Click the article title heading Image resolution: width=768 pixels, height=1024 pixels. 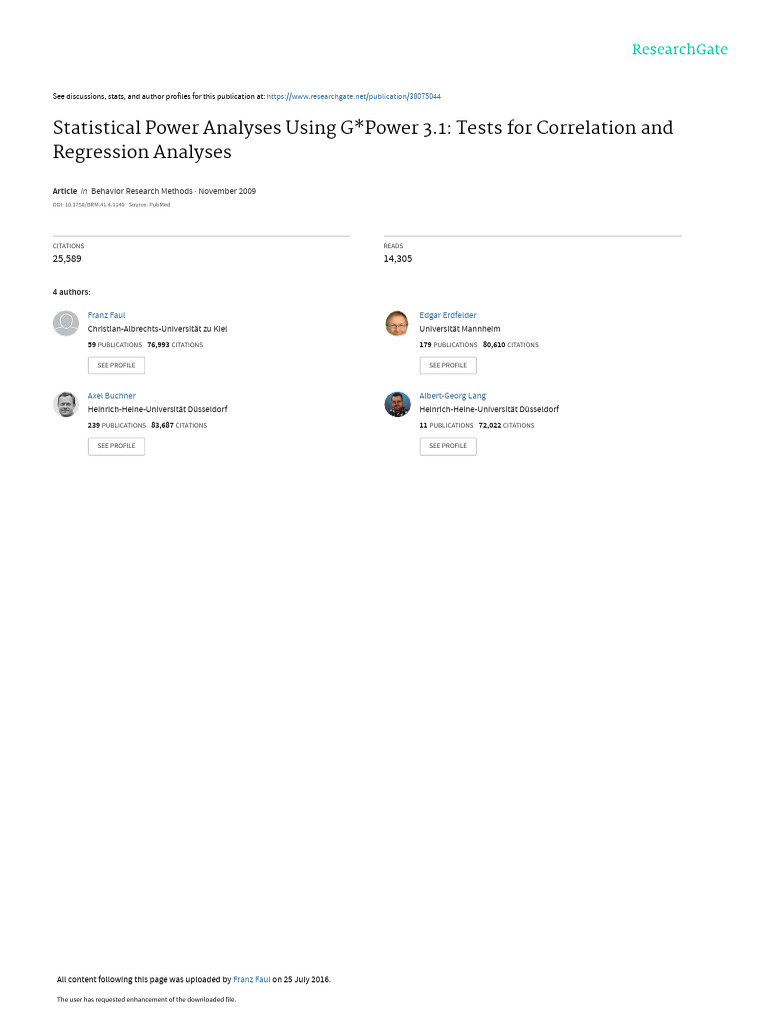362,139
